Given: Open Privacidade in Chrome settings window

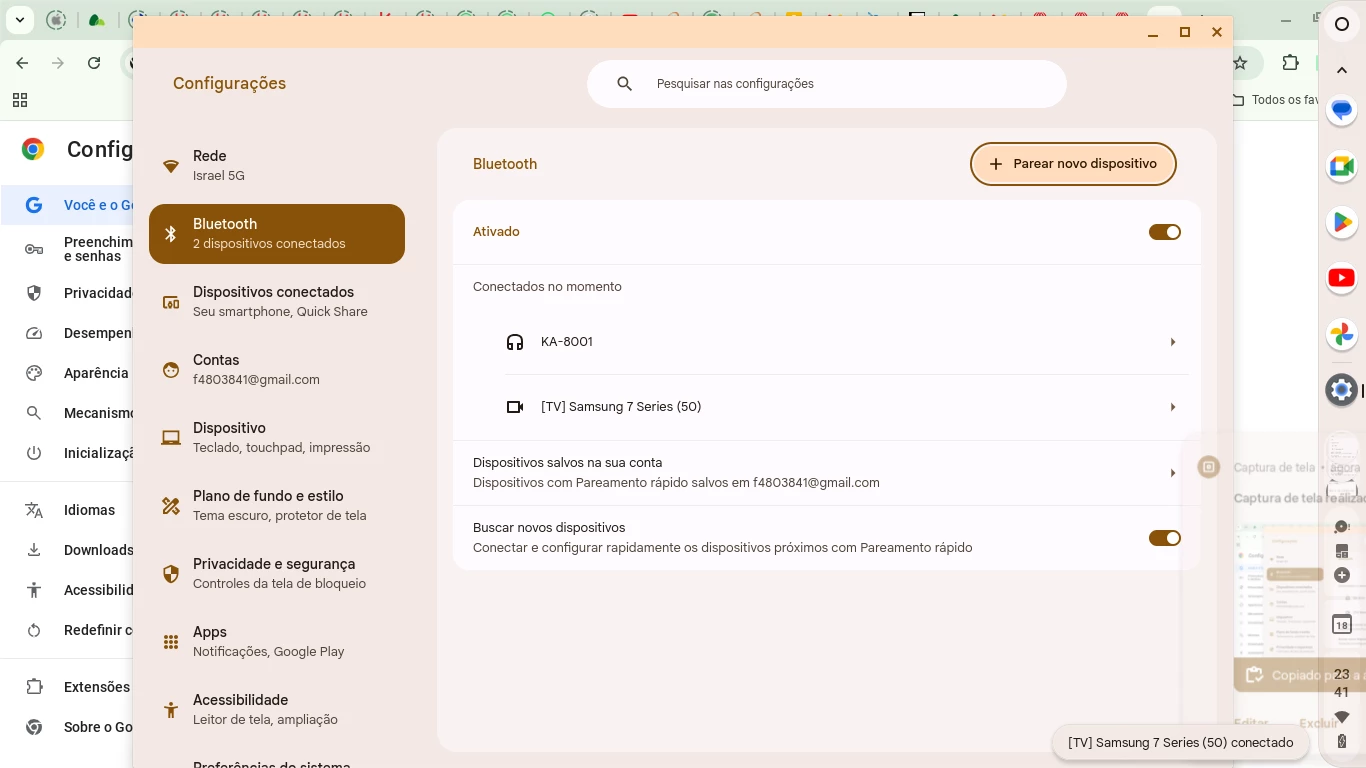Looking at the screenshot, I should pyautogui.click(x=68, y=293).
